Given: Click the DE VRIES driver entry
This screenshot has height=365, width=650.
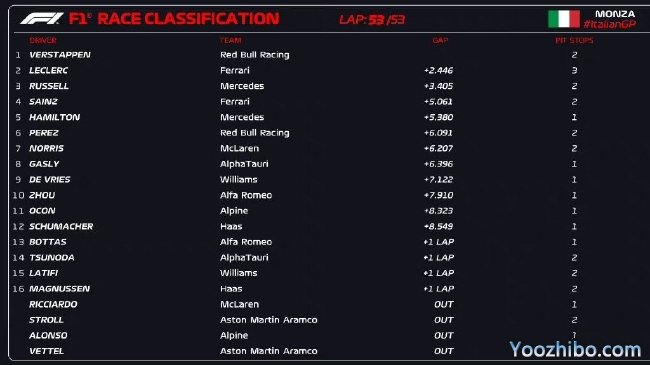Looking at the screenshot, I should (50, 180).
